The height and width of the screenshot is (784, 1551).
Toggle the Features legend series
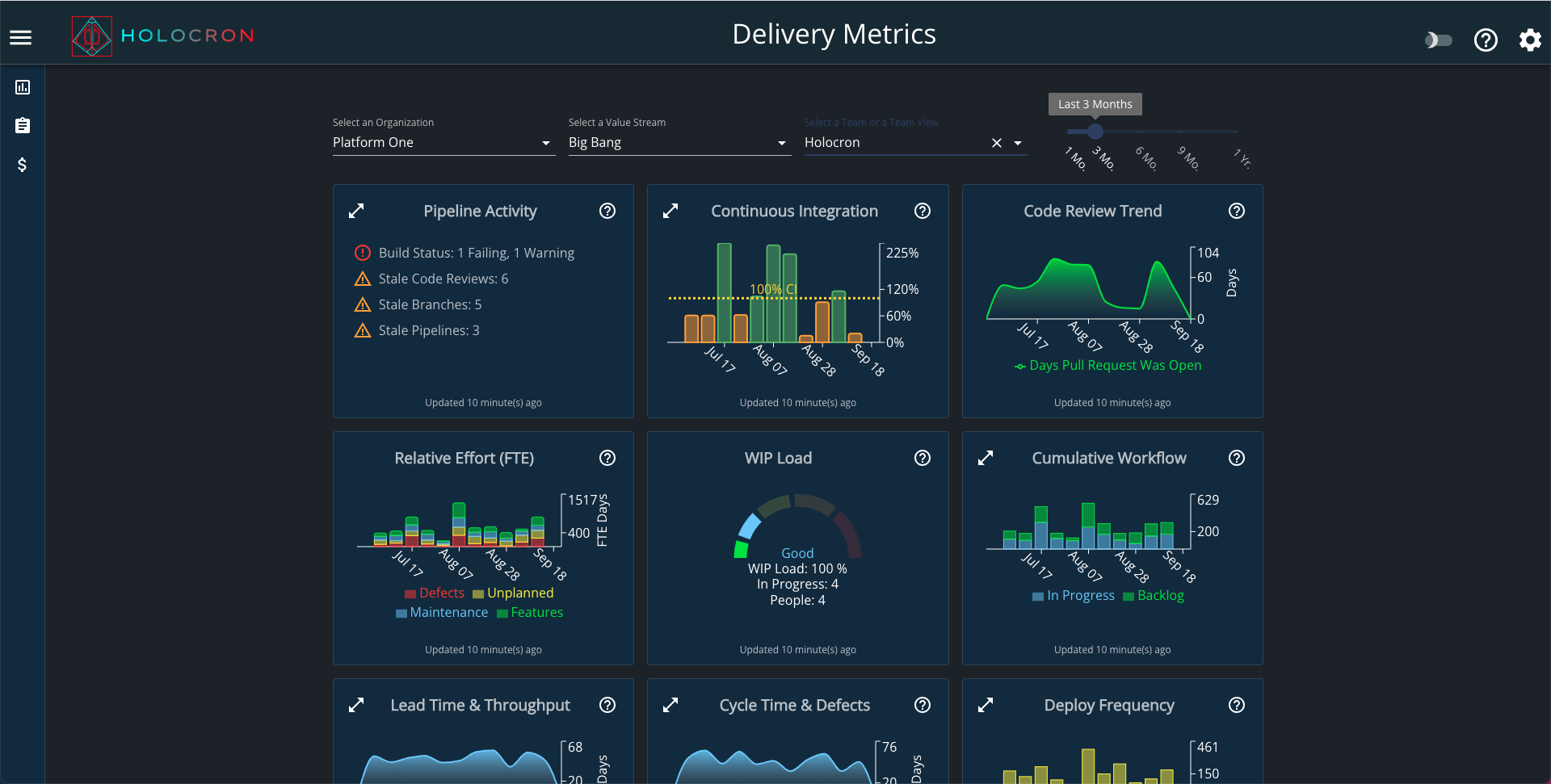[x=530, y=612]
